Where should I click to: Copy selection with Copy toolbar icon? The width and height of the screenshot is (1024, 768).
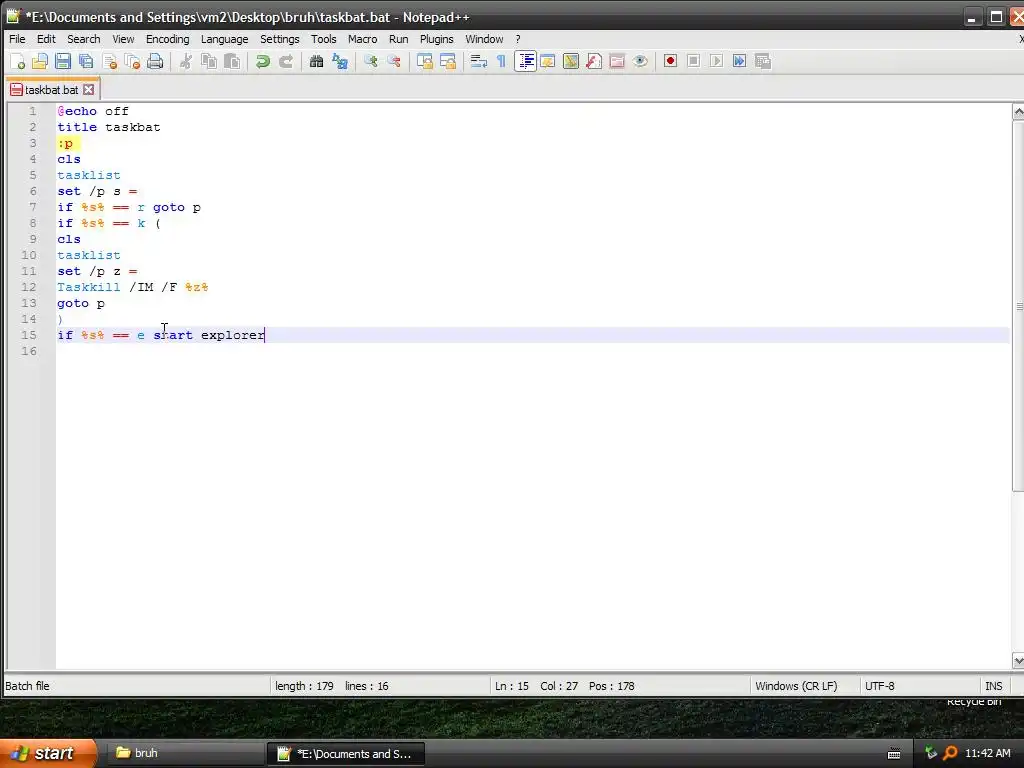(x=209, y=61)
